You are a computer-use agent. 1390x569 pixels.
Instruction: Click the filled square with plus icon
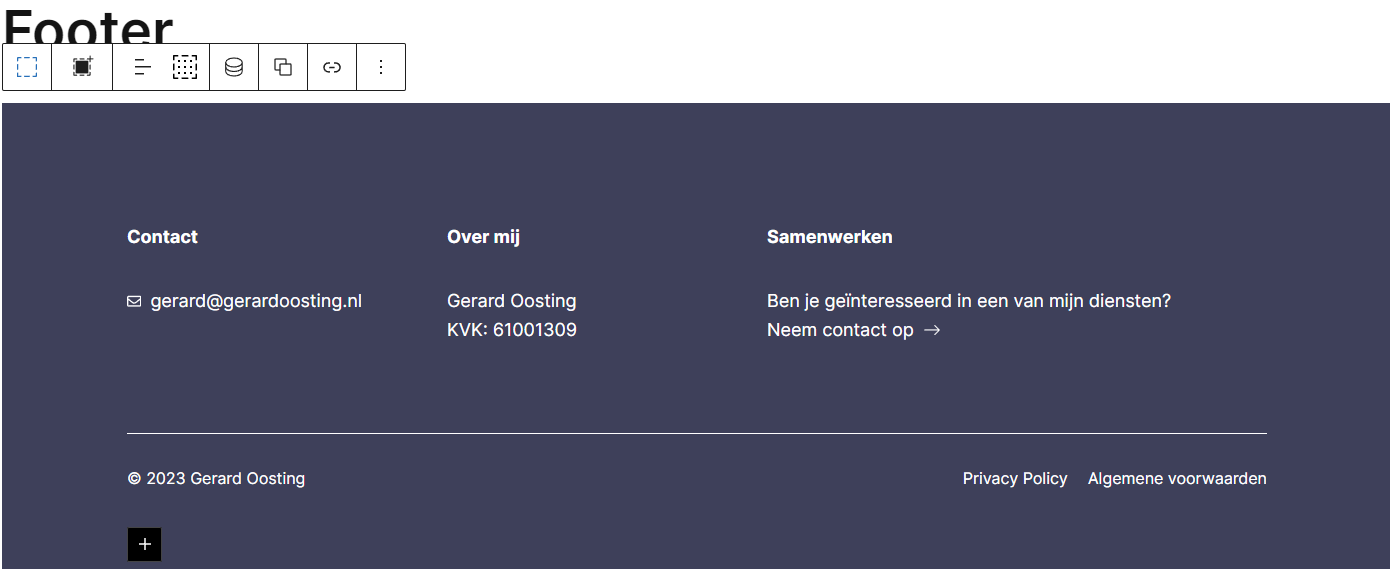(82, 67)
